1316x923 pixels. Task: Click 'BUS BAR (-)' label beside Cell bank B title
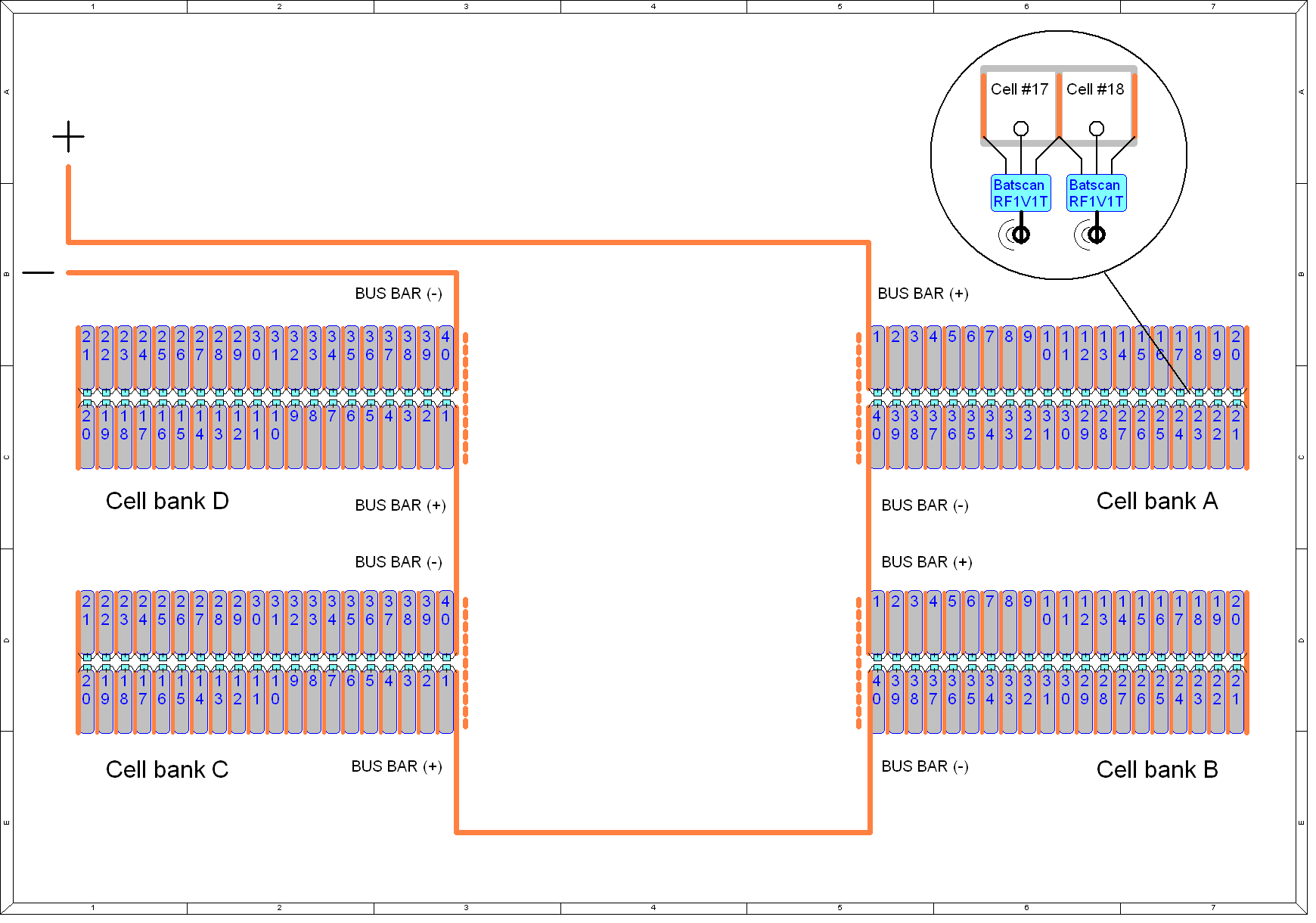pyautogui.click(x=925, y=766)
